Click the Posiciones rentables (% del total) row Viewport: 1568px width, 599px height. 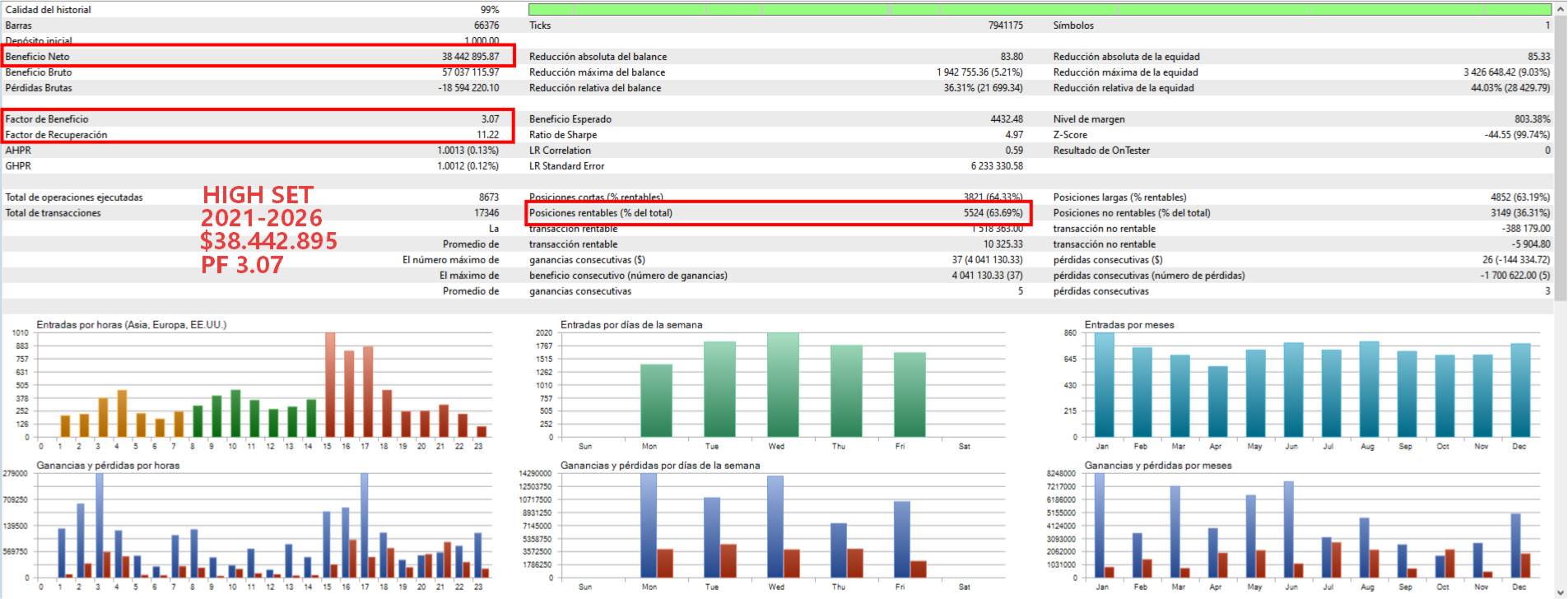(x=778, y=213)
